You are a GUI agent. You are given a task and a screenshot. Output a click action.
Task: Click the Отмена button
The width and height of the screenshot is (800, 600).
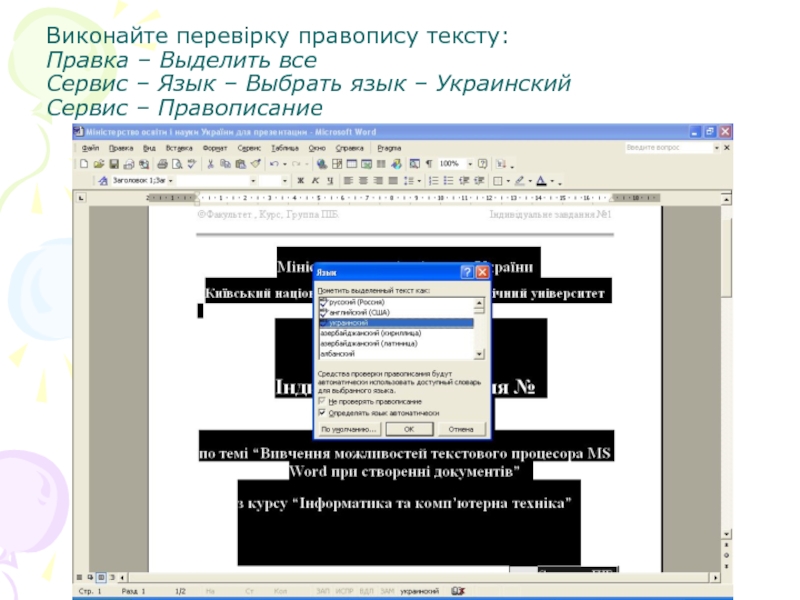[460, 429]
